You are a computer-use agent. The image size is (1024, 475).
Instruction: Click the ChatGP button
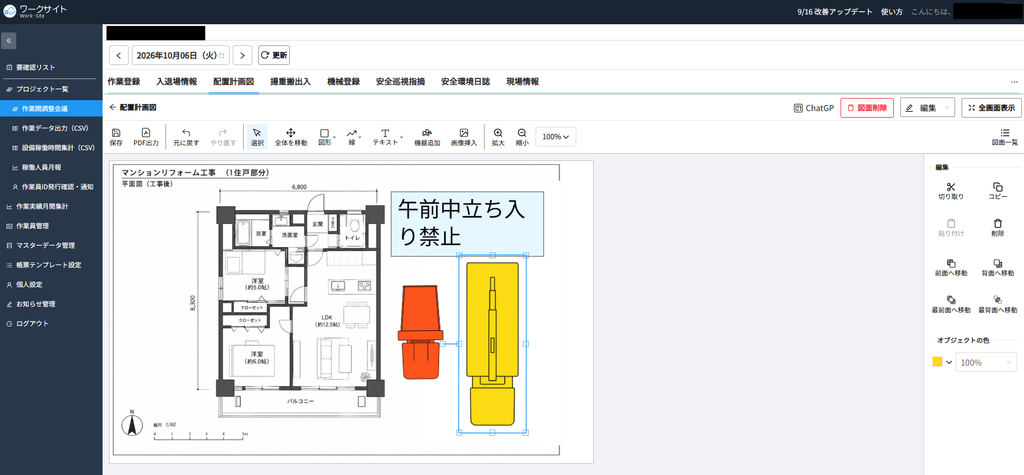814,108
